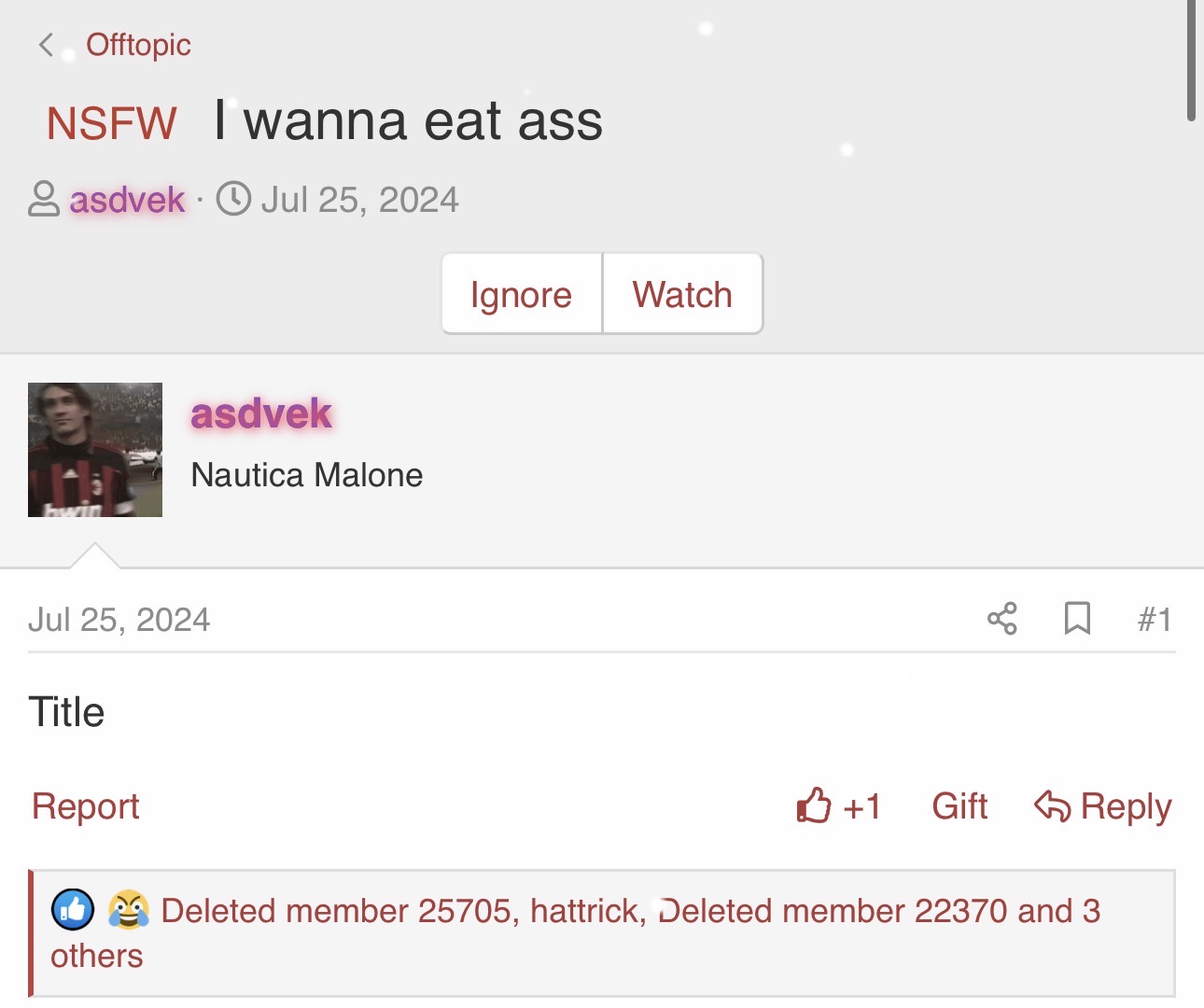Click the post timestamp Jul 25, 2024
Viewport: 1204px width, 1008px height.
pos(119,620)
